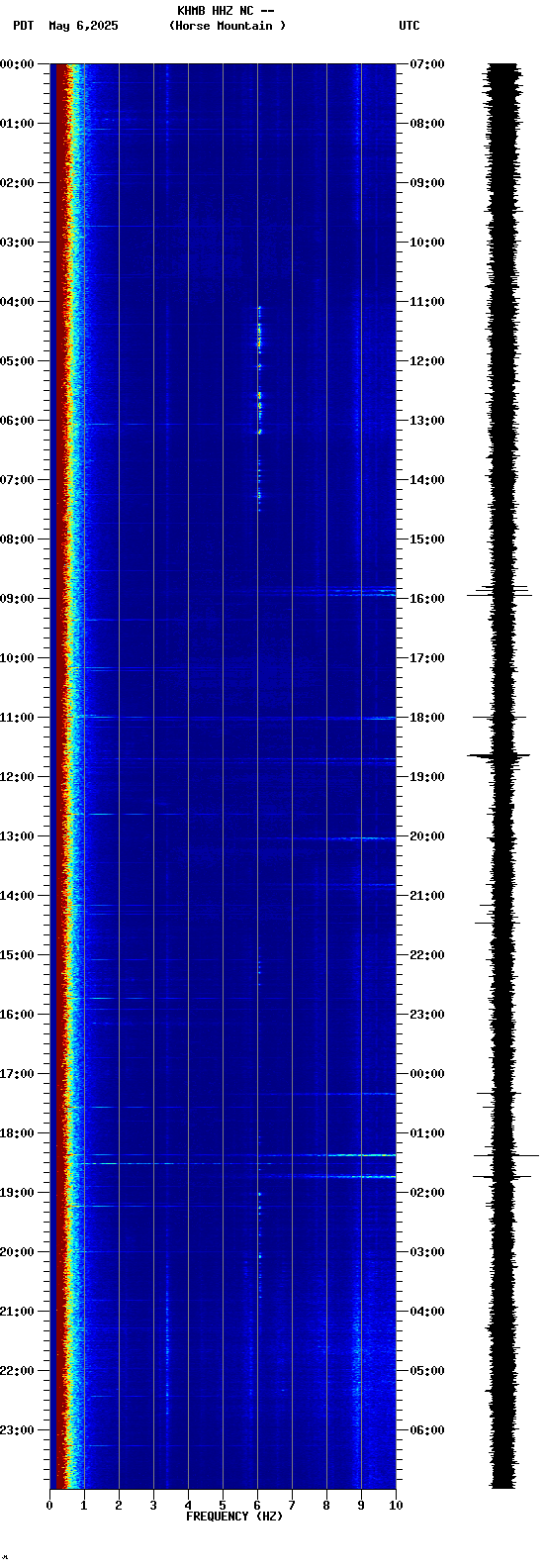The width and height of the screenshot is (546, 1568).
Task: Click the 22:00 UTC right axis label
Action: click(427, 955)
